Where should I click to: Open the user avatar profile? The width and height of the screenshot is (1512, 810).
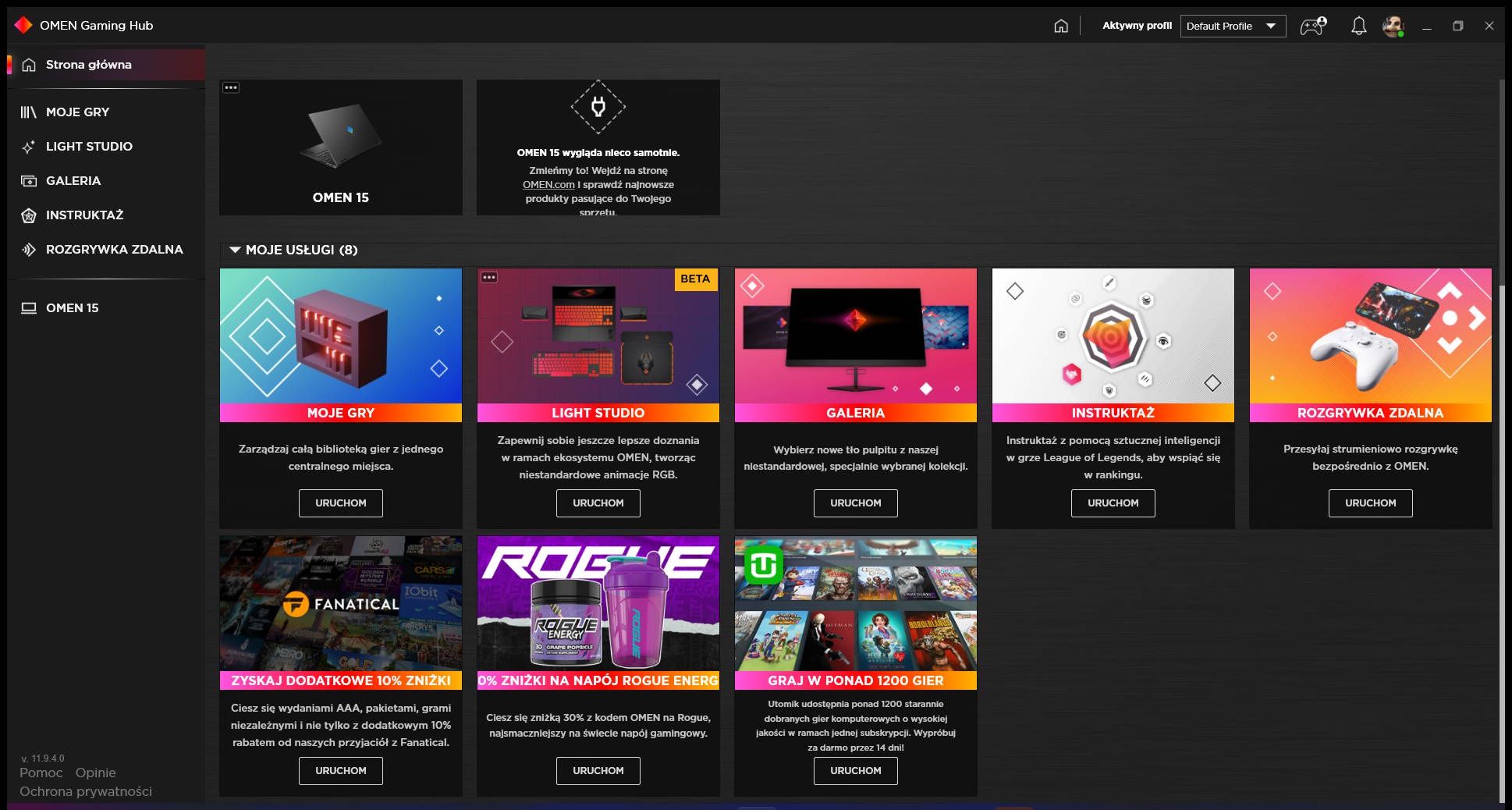coord(1393,26)
